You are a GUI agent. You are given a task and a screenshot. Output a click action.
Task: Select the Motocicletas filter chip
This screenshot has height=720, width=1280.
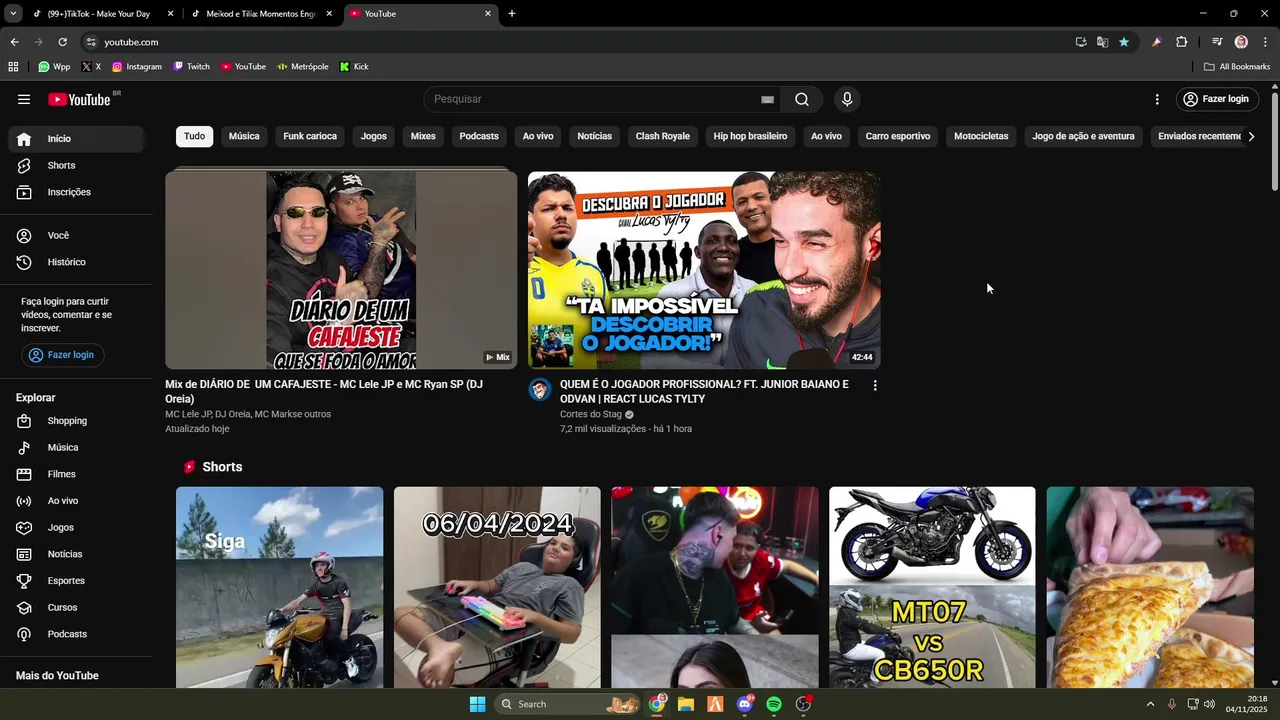click(981, 136)
